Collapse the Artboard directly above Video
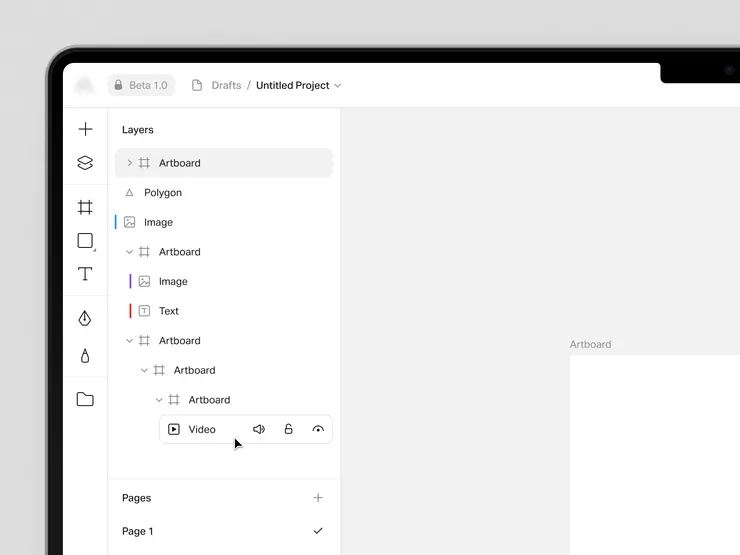 (159, 400)
